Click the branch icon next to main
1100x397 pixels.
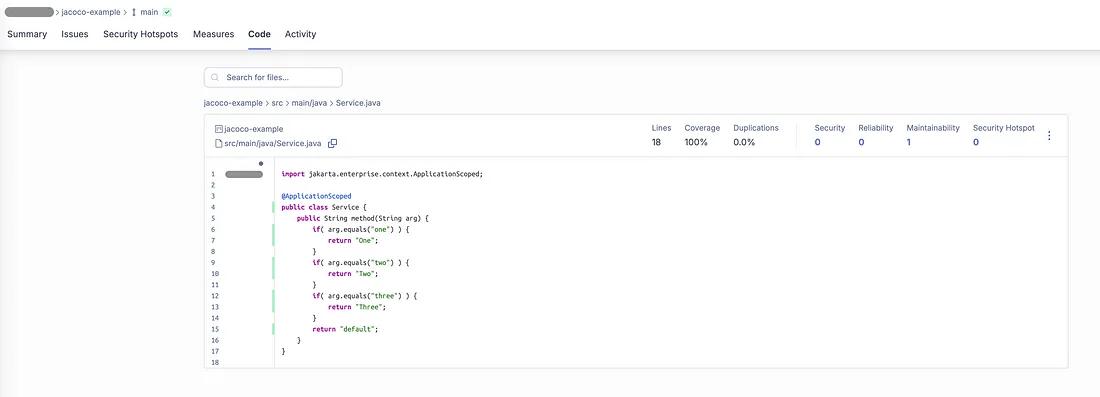tap(134, 12)
